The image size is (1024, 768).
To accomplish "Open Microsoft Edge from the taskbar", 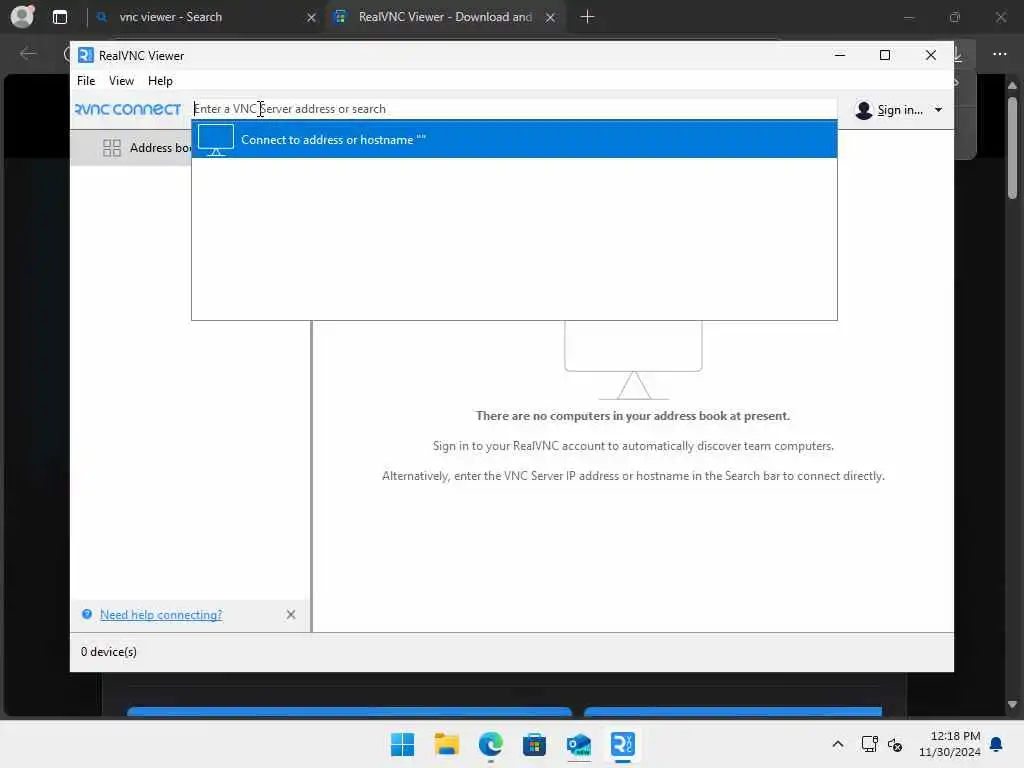I will pyautogui.click(x=490, y=744).
